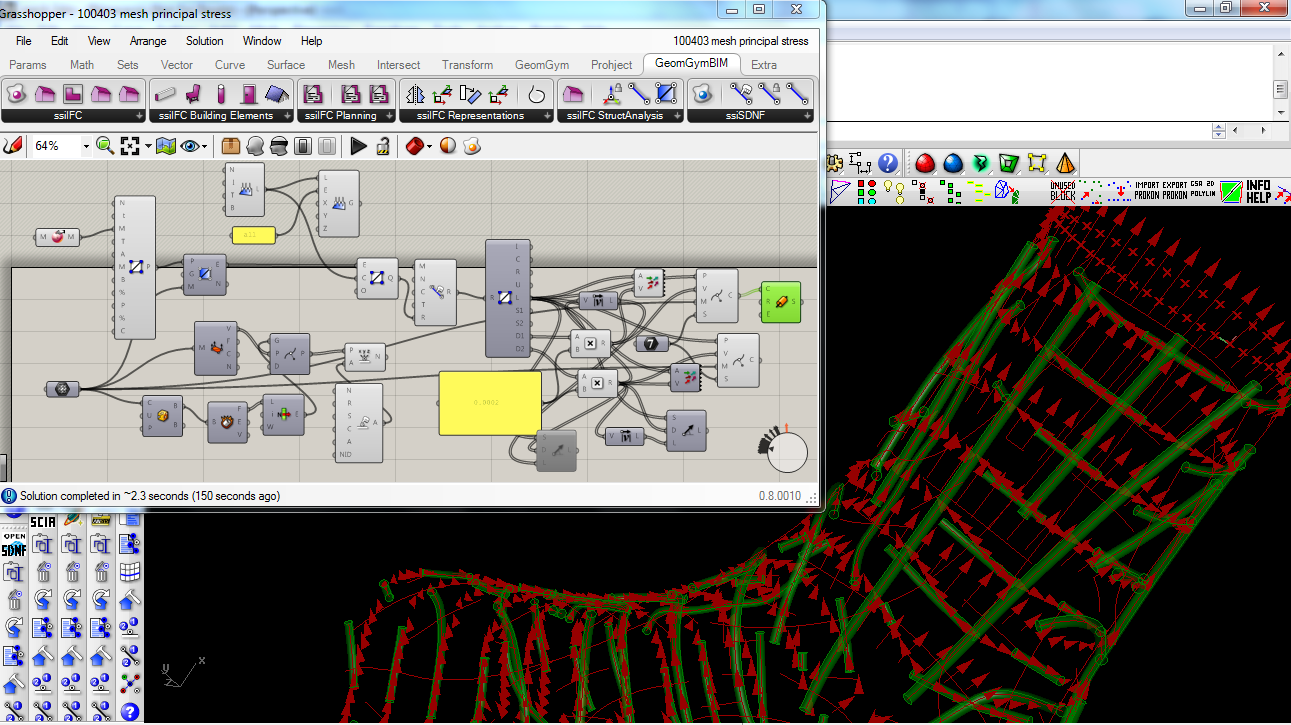Open the Arrange menu
Screen dimensions: 1291x725
(x=148, y=41)
